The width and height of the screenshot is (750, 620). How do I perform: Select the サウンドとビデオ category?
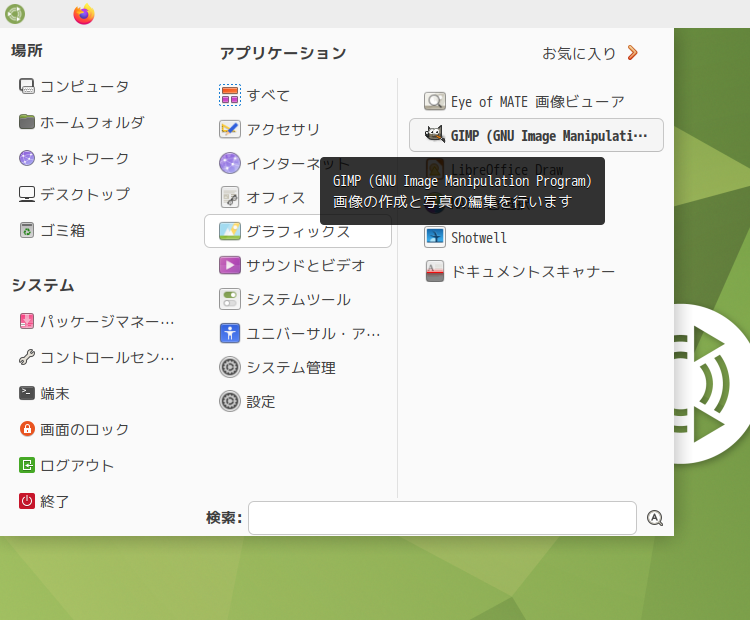point(306,265)
